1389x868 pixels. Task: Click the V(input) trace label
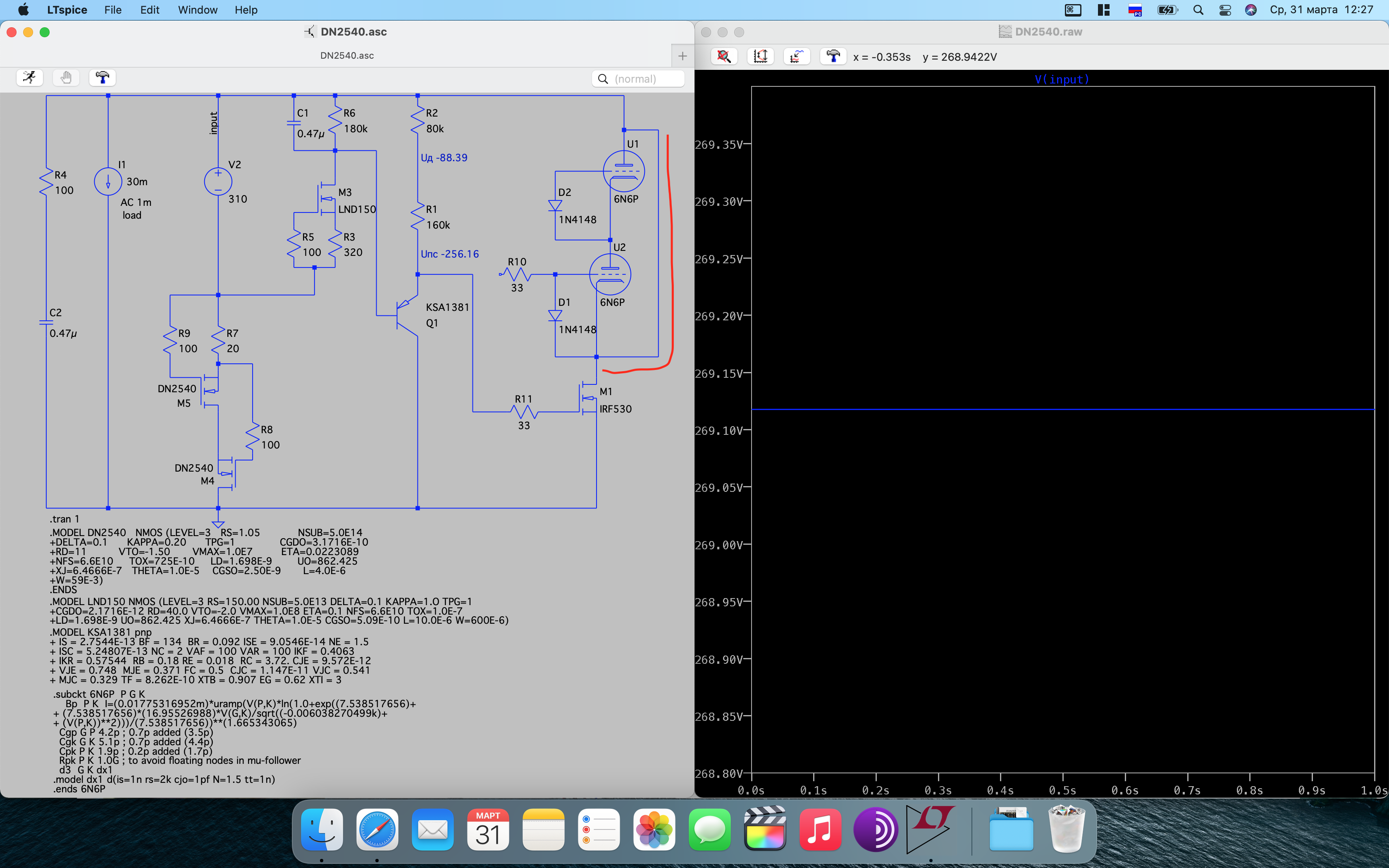click(1061, 79)
